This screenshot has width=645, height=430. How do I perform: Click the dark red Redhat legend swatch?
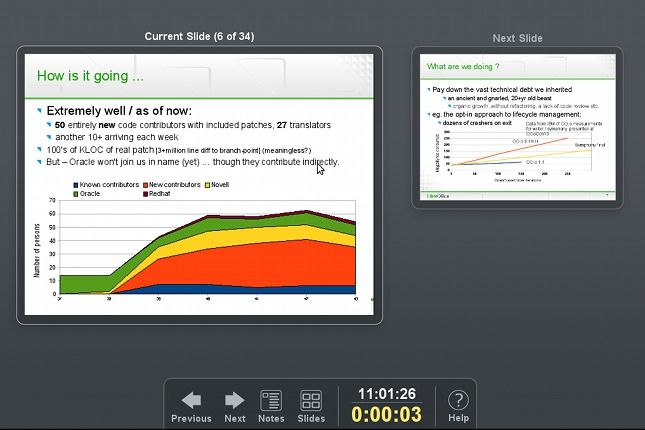point(146,193)
